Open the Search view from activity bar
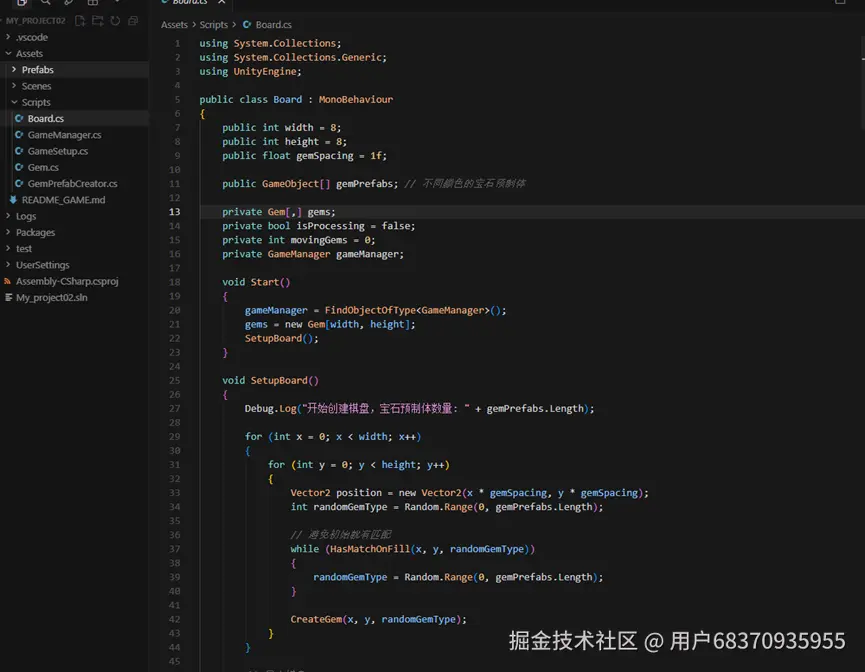 [x=46, y=3]
